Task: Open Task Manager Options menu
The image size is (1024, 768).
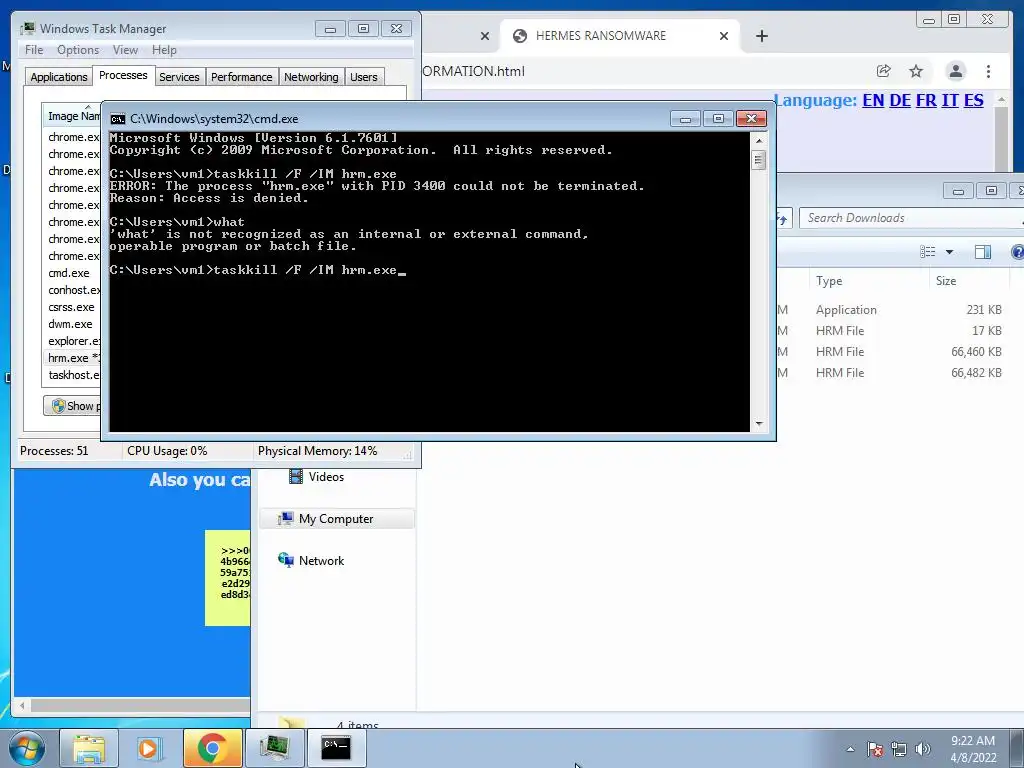Action: coord(78,50)
